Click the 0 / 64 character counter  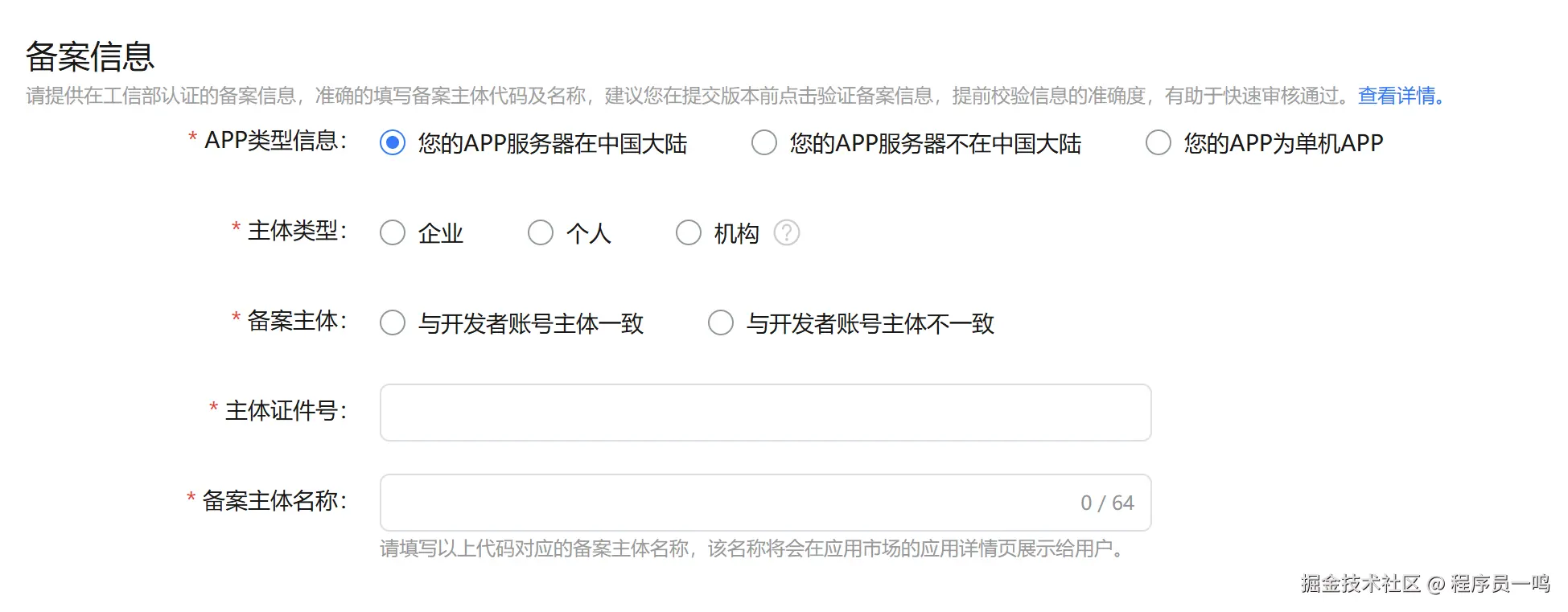[x=1107, y=503]
